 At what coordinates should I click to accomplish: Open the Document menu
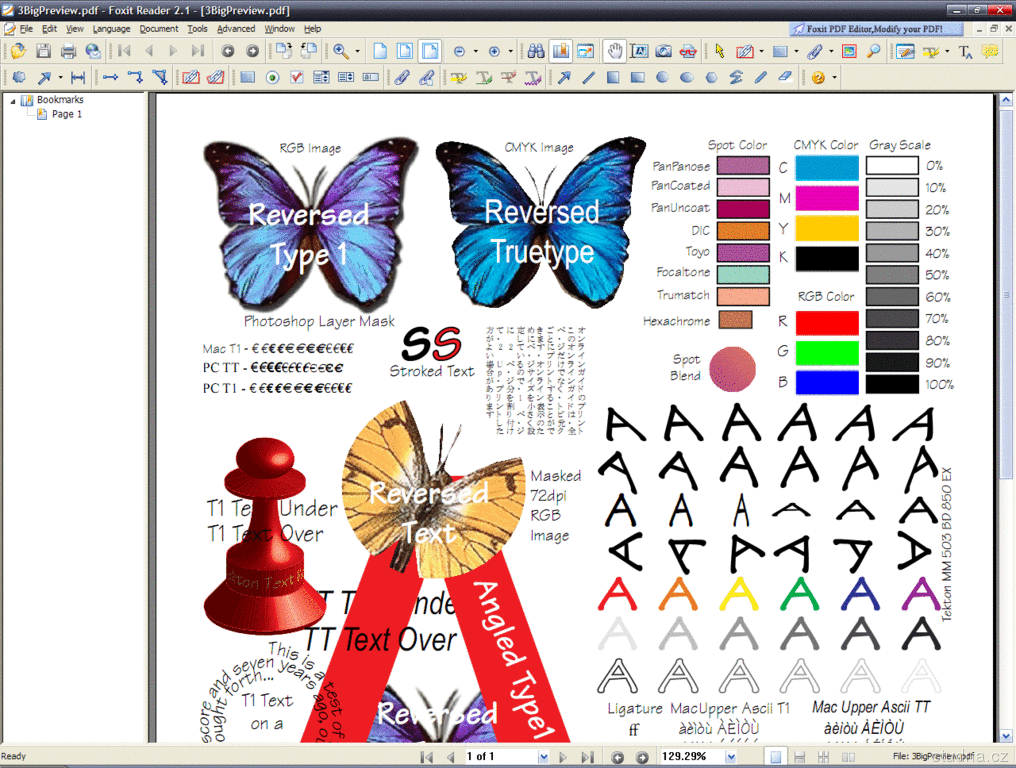tap(158, 29)
